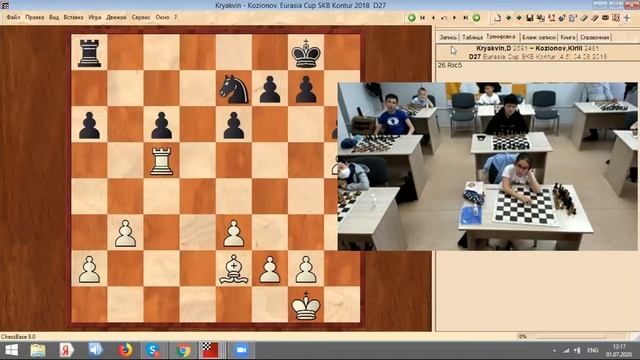Screen dimensions: 640x360
Task: Open the speaker app in the taskbar
Action: point(96,350)
